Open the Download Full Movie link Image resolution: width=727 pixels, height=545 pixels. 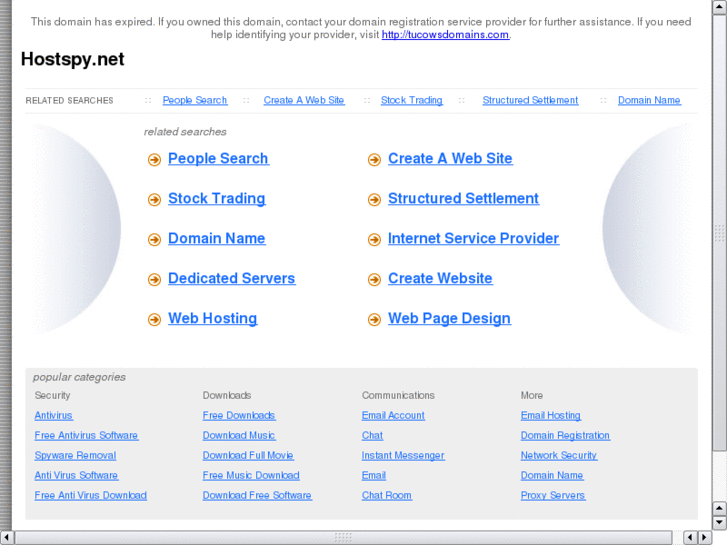coord(248,455)
